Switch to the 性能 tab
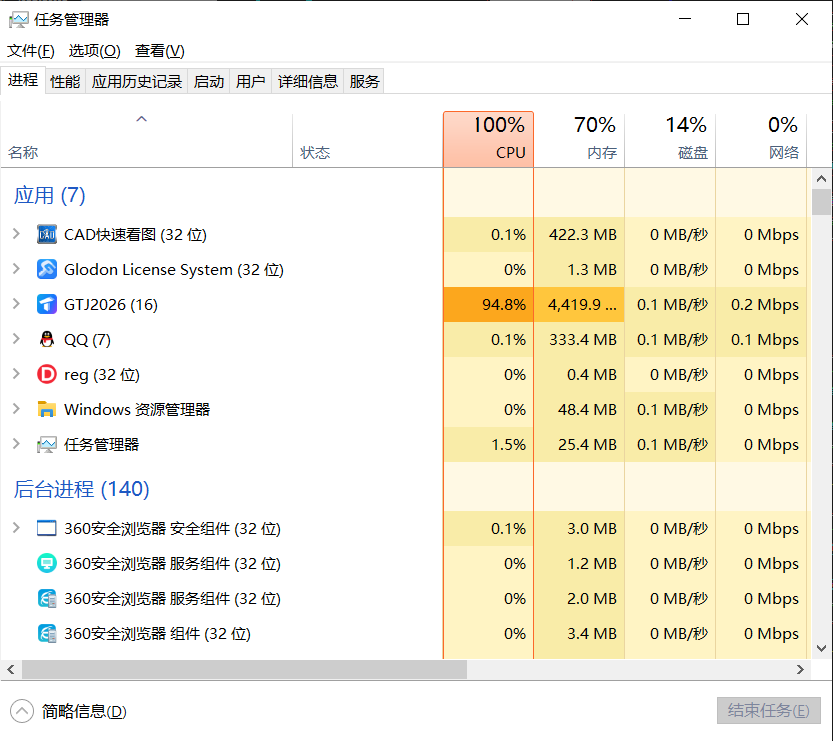The width and height of the screenshot is (833, 741). coord(65,81)
